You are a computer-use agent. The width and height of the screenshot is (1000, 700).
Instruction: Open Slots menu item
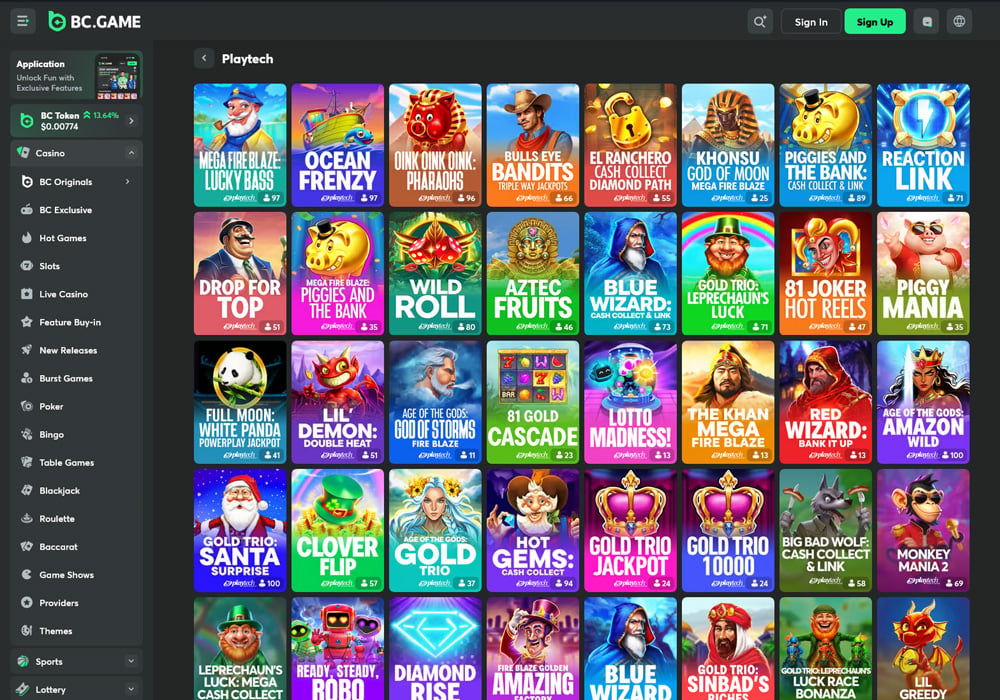[77, 266]
